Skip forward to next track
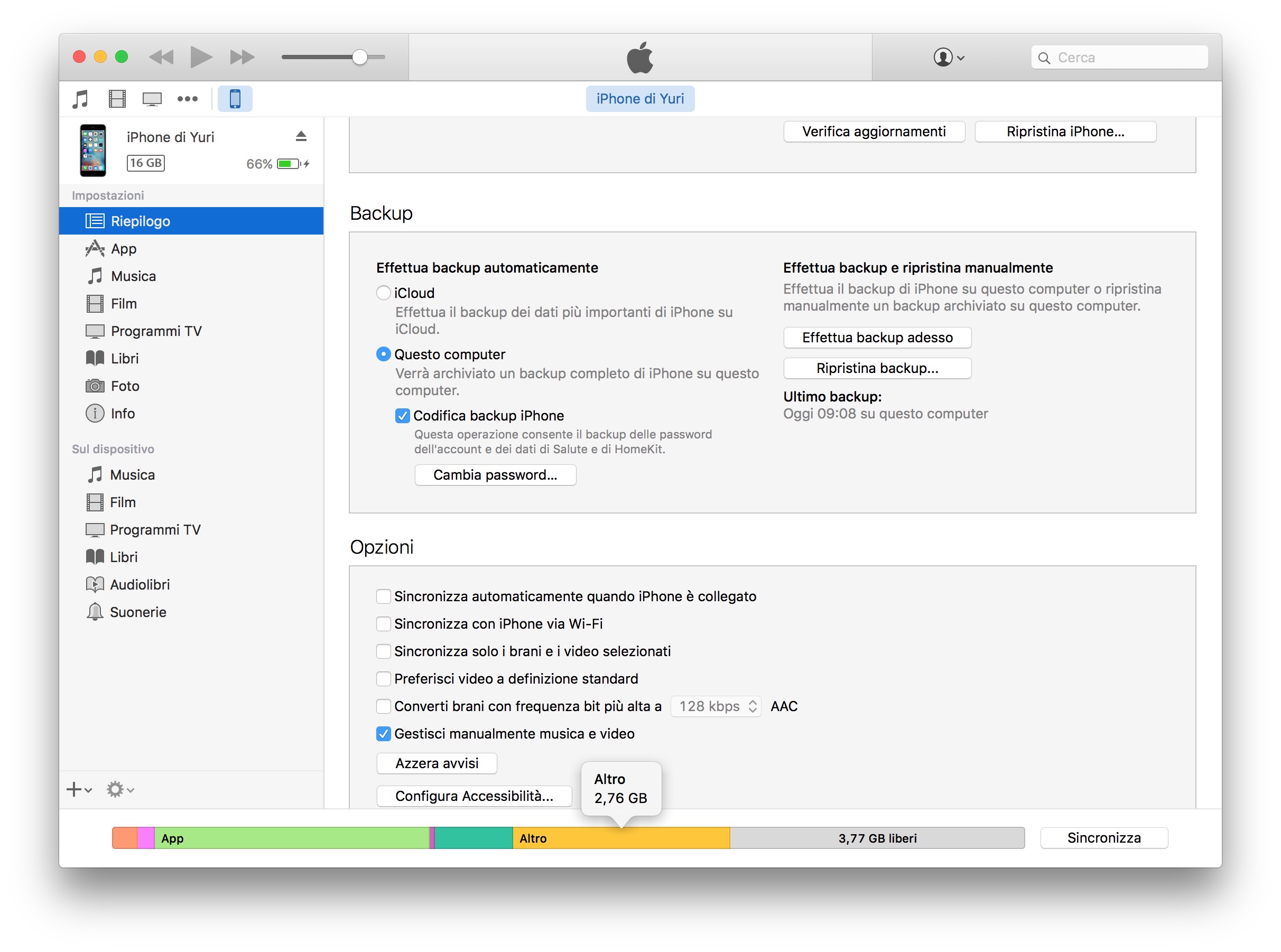This screenshot has width=1281, height=952. pos(242,57)
